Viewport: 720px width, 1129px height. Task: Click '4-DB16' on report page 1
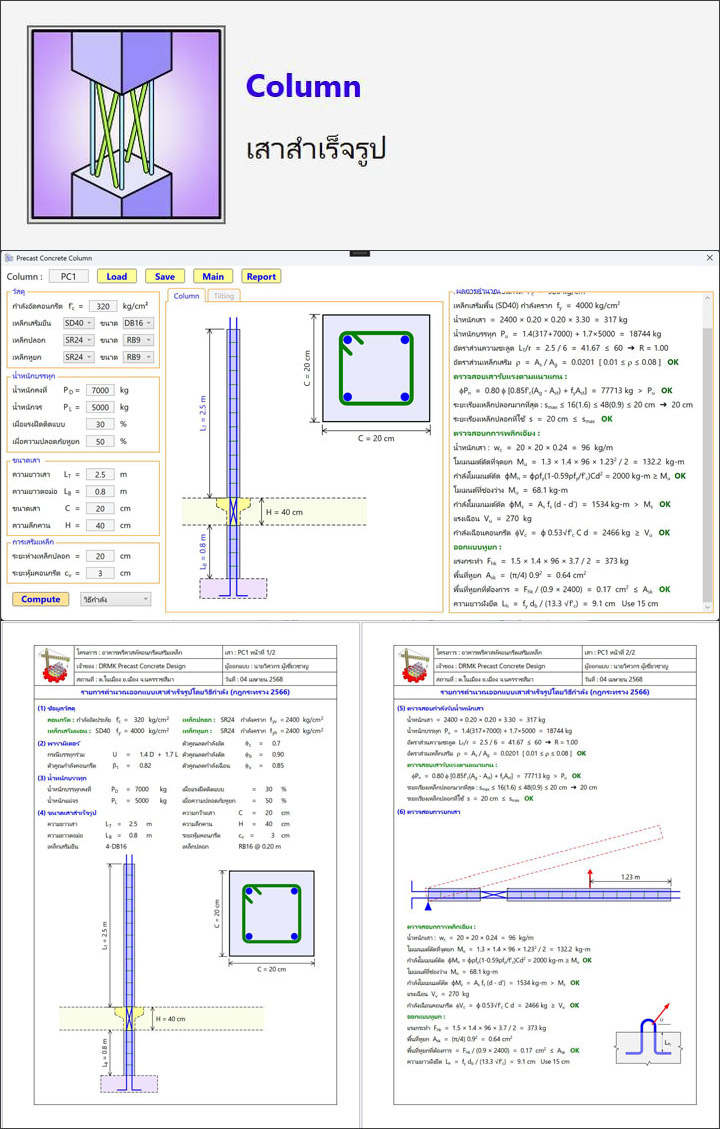(x=116, y=847)
